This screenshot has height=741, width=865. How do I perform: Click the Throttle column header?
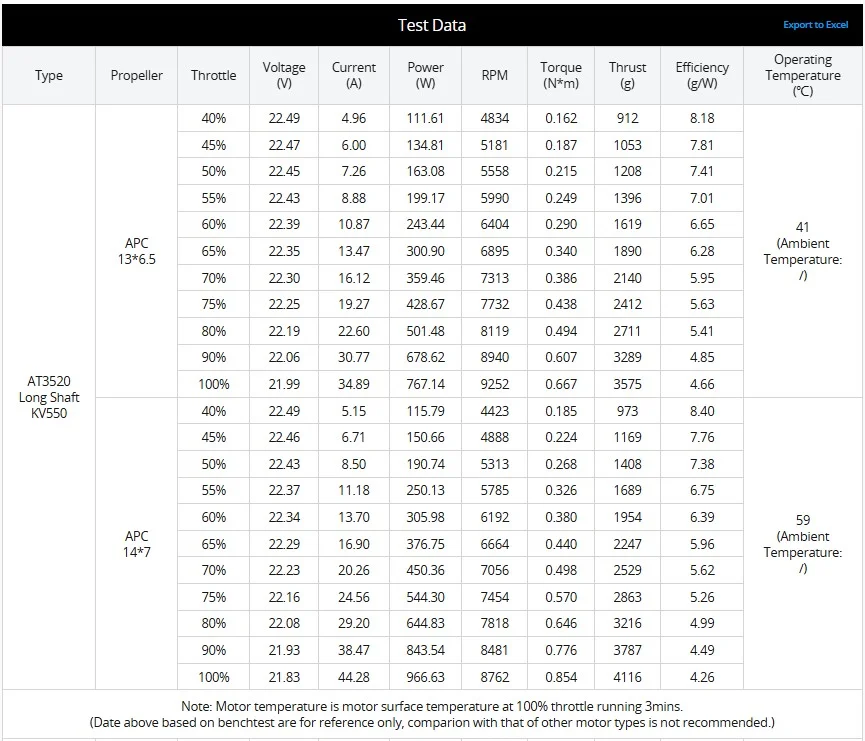point(214,76)
